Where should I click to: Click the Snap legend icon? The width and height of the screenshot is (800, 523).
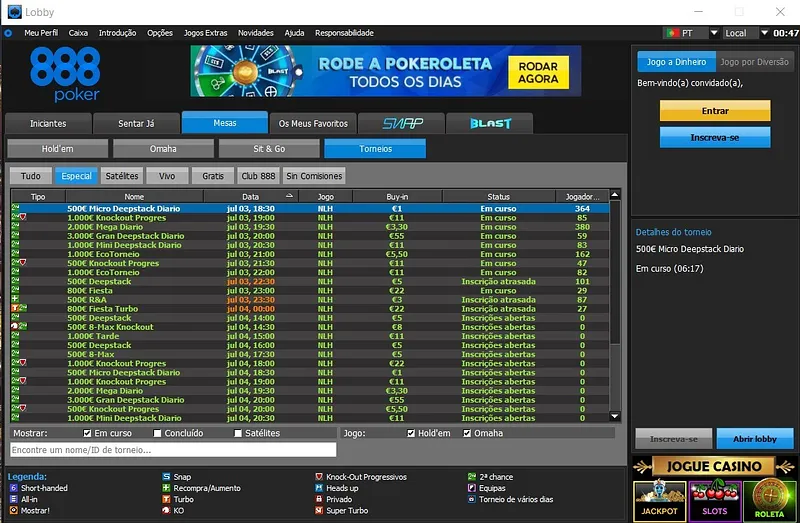click(x=165, y=477)
